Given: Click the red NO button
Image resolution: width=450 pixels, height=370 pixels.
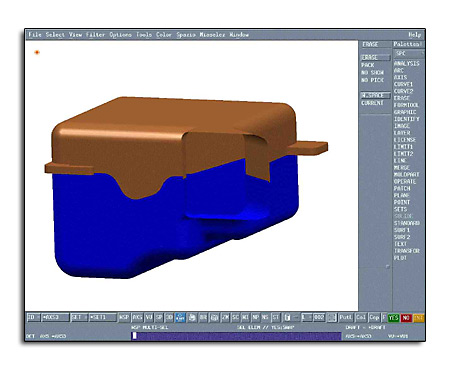Looking at the screenshot, I should 406,318.
